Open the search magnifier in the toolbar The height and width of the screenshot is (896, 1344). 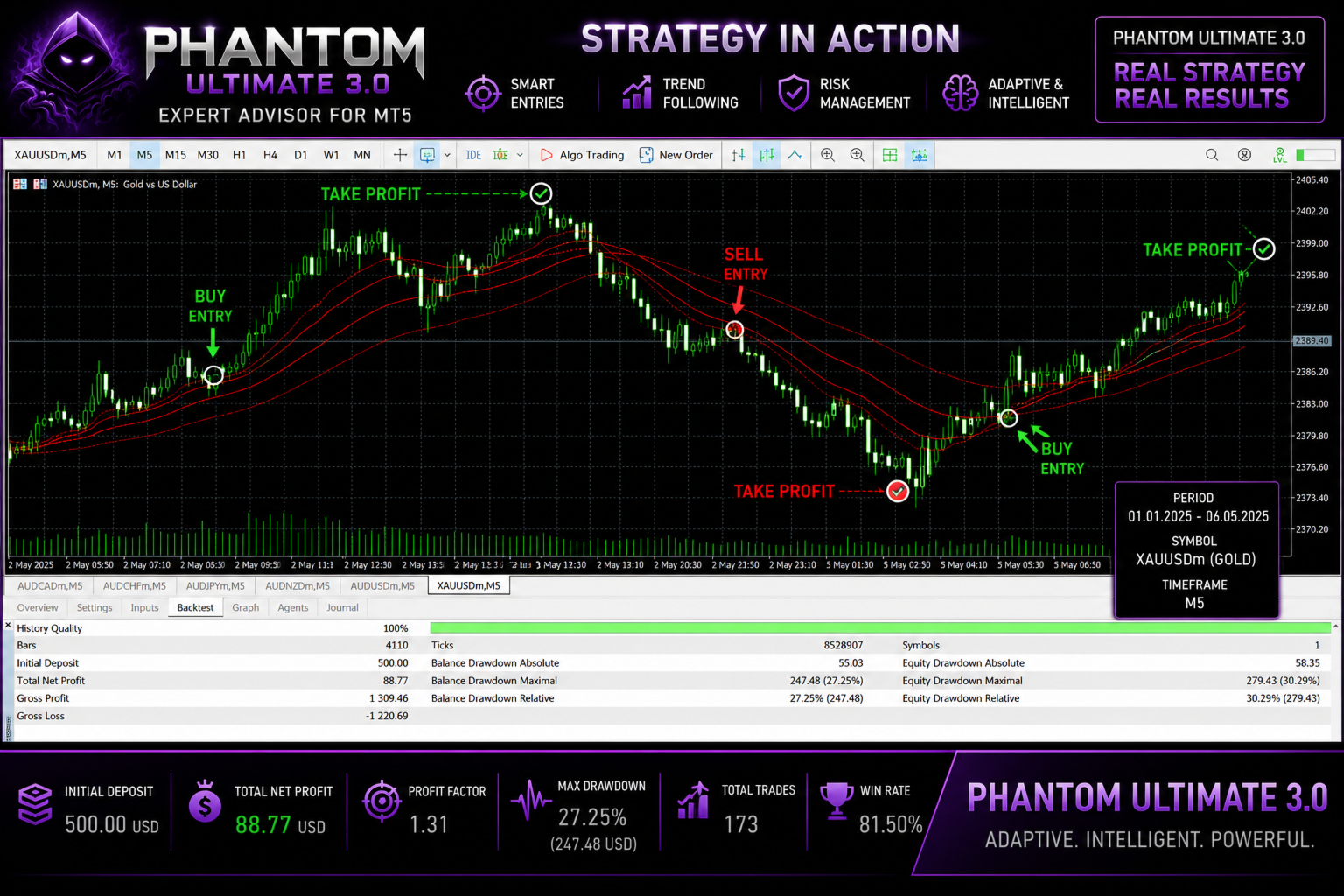coord(1212,155)
